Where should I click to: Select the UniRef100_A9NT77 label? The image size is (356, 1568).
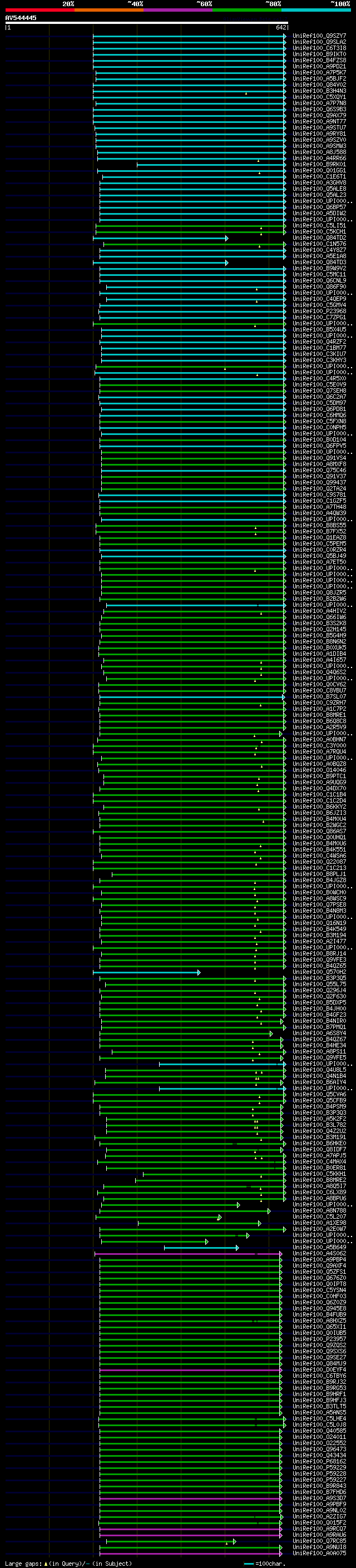tap(319, 122)
